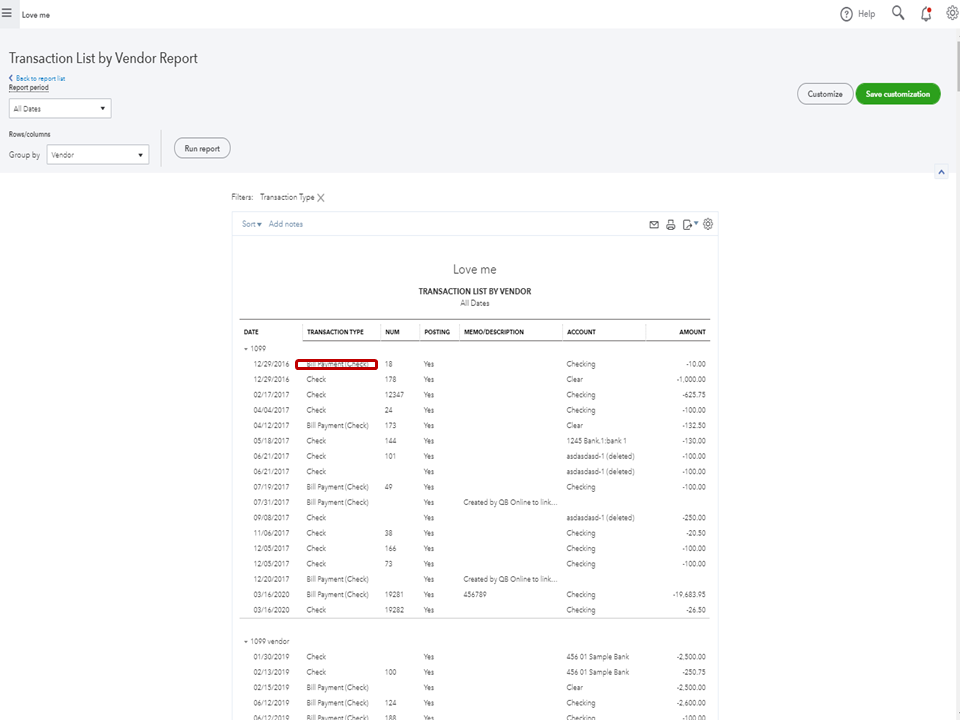960x720 pixels.
Task: Open the notifications bell
Action: pos(926,13)
